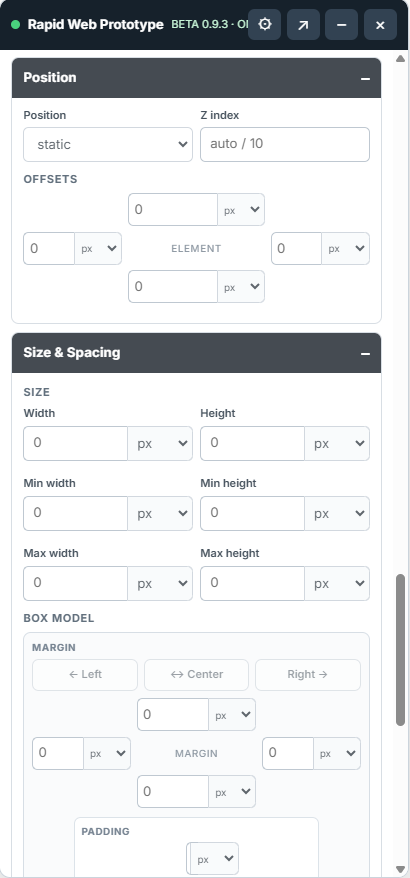Image resolution: width=410 pixels, height=878 pixels.
Task: Collapse the Size & Spacing section
Action: coord(365,353)
